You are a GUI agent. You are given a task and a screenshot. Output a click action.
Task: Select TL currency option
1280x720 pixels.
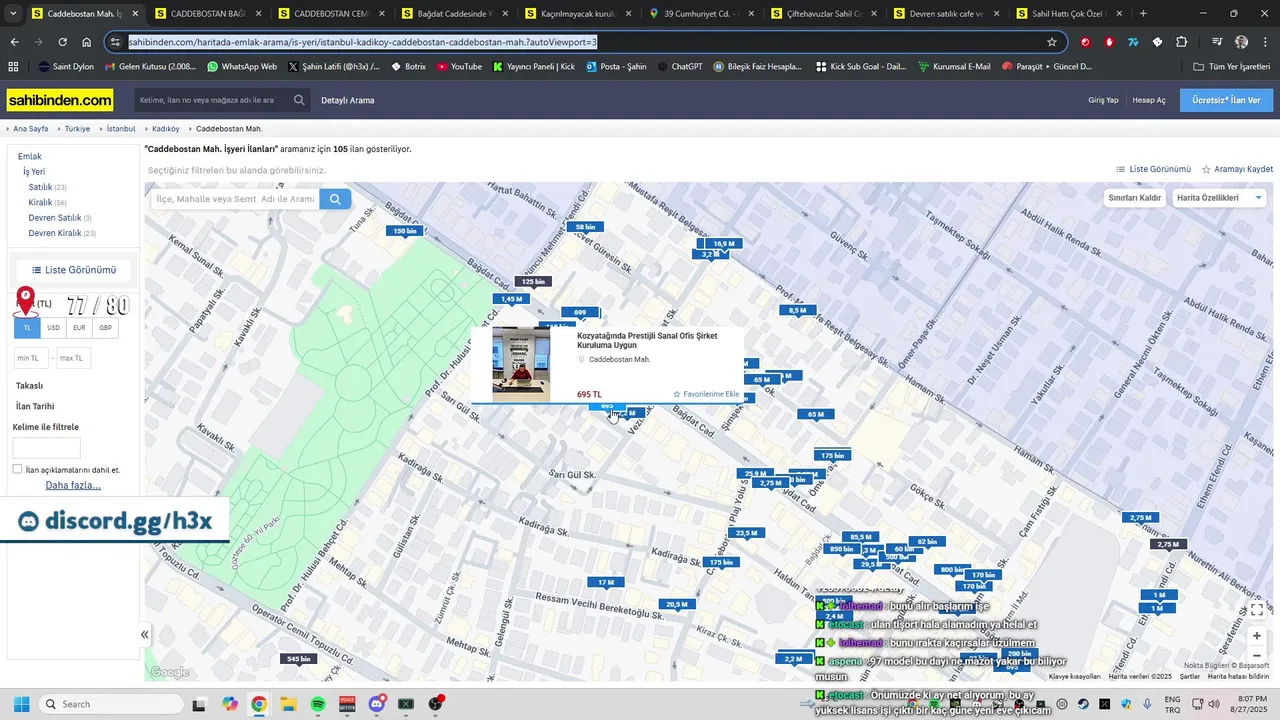click(x=27, y=328)
